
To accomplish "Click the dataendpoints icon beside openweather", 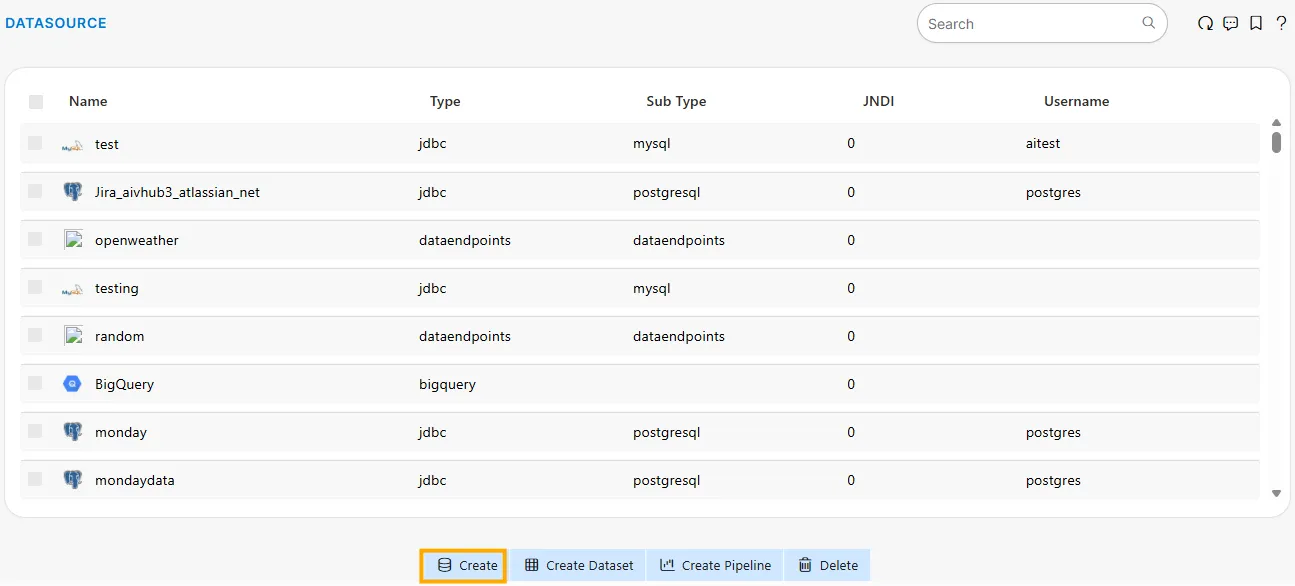I will [73, 239].
